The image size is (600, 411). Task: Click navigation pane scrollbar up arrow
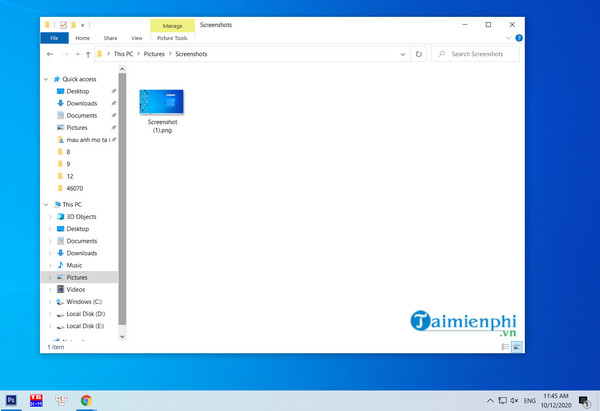(122, 69)
